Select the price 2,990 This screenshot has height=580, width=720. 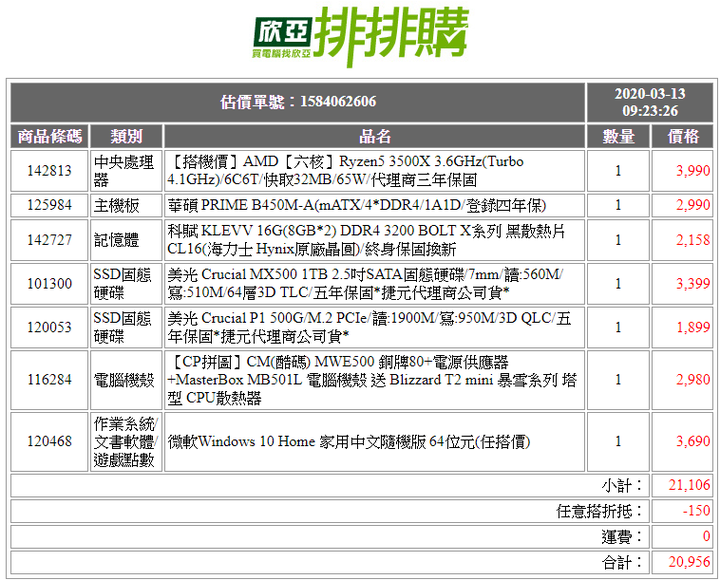click(693, 205)
